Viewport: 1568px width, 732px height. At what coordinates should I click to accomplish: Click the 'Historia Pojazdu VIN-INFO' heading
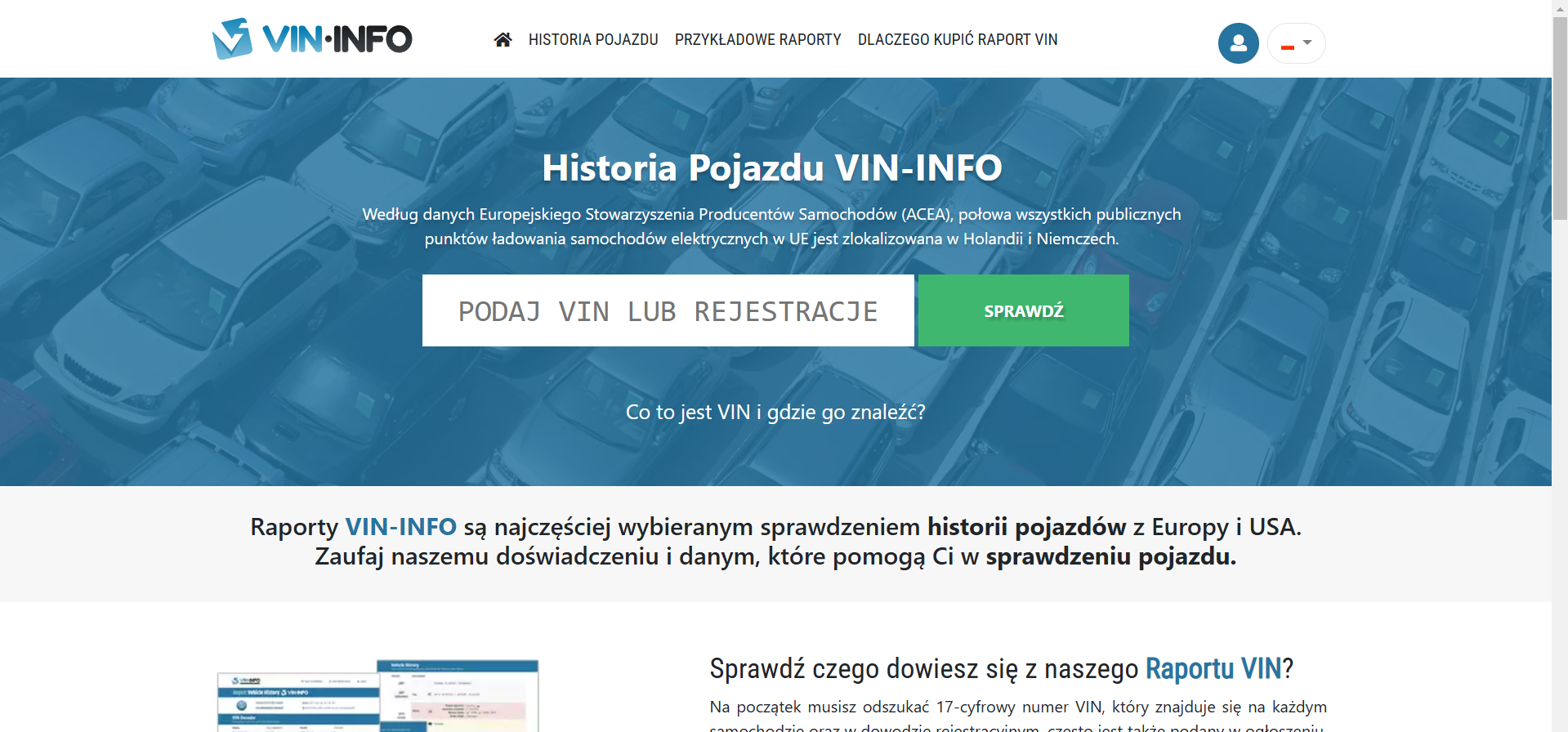[x=772, y=167]
